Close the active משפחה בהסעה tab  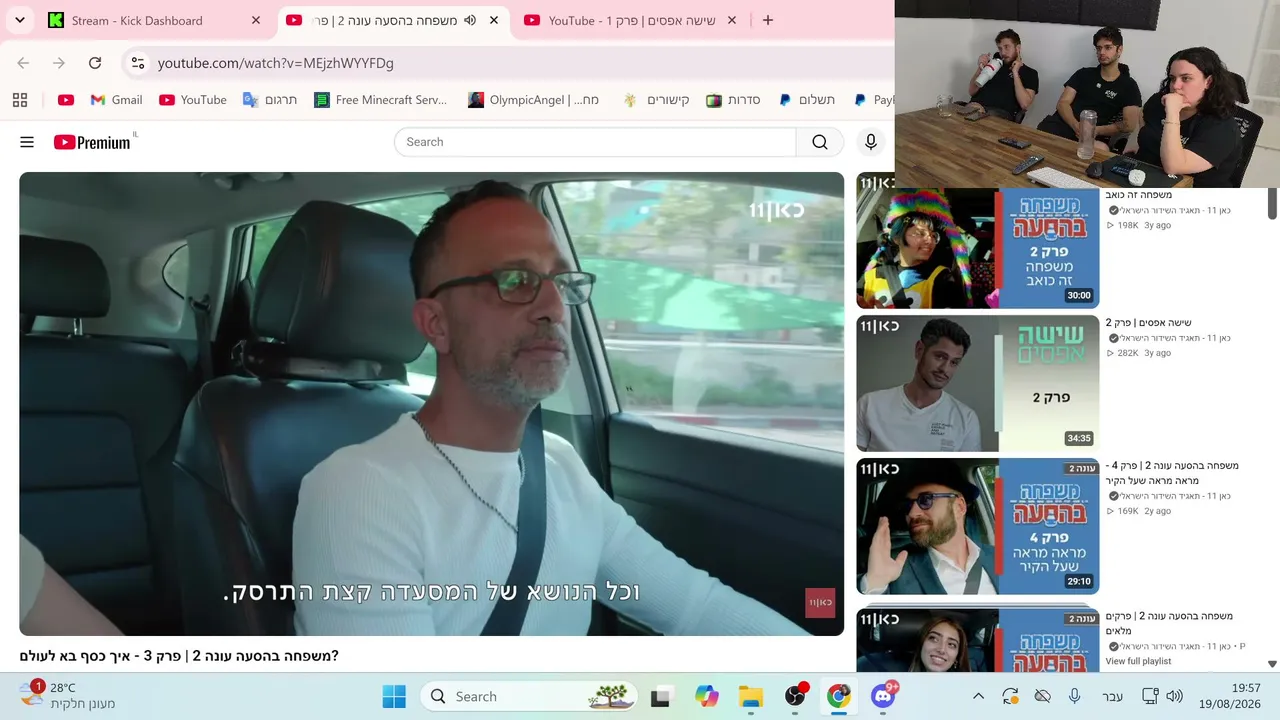point(494,20)
